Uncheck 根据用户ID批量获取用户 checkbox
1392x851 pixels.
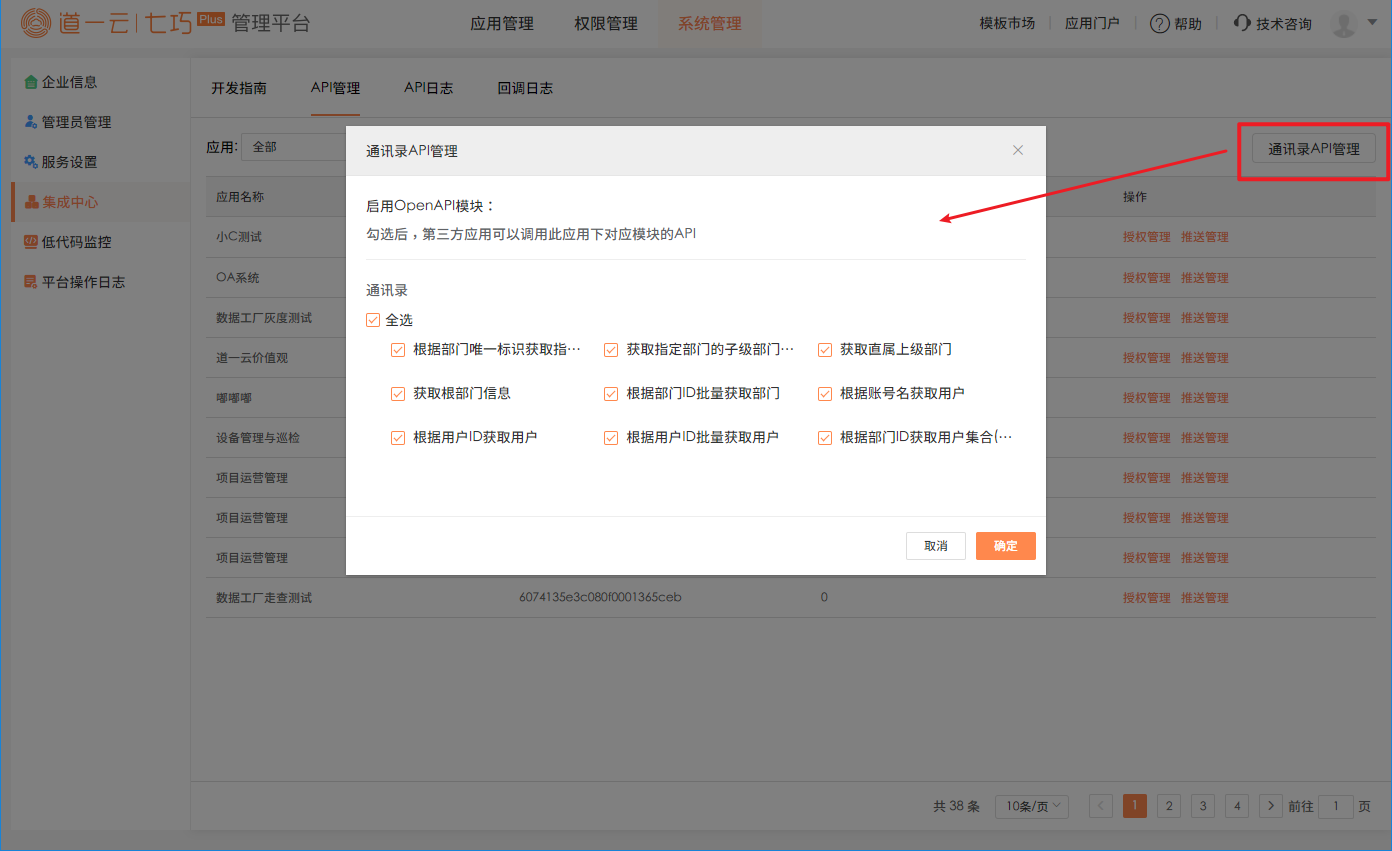[611, 438]
